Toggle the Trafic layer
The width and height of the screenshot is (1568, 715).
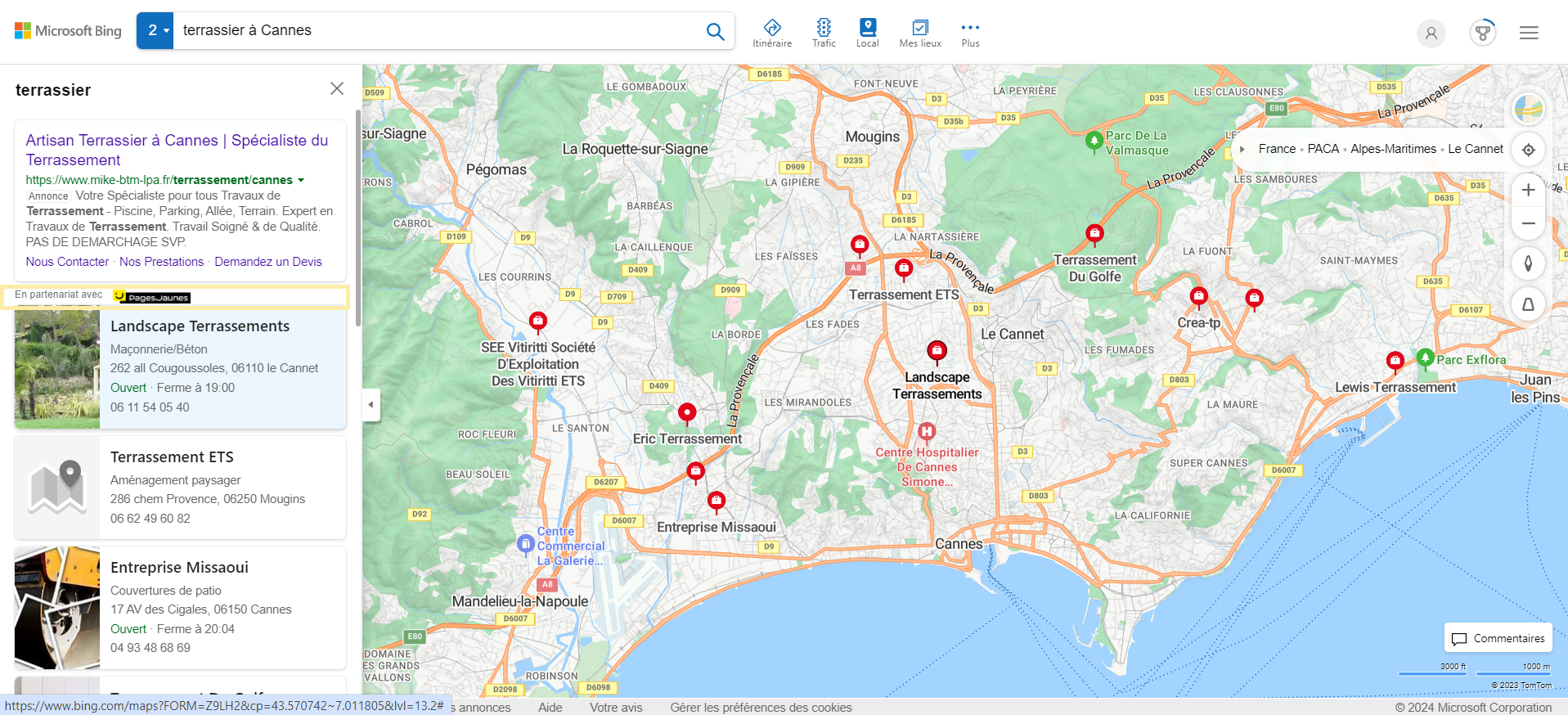click(824, 33)
